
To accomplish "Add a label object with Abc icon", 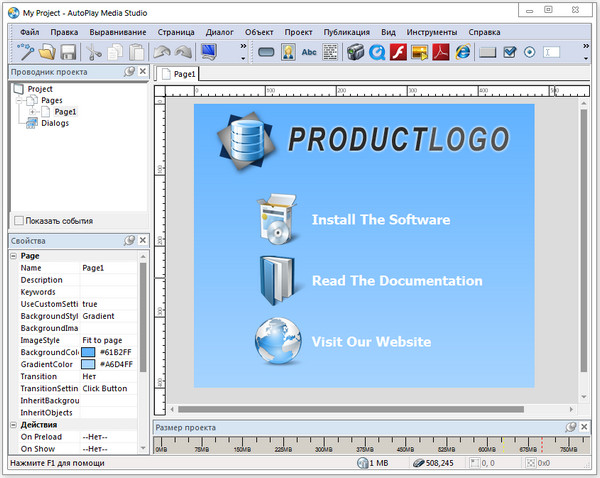I will (x=309, y=52).
